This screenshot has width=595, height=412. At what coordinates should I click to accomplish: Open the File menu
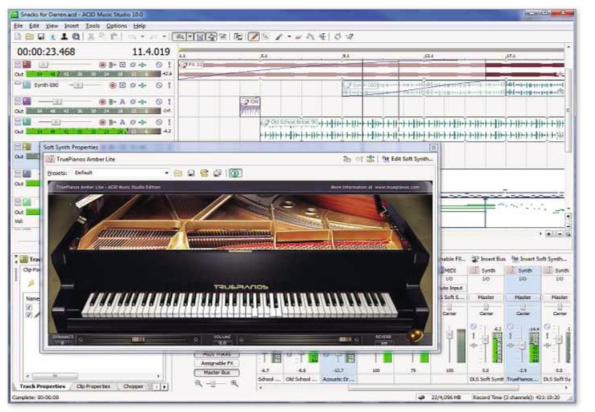click(18, 26)
